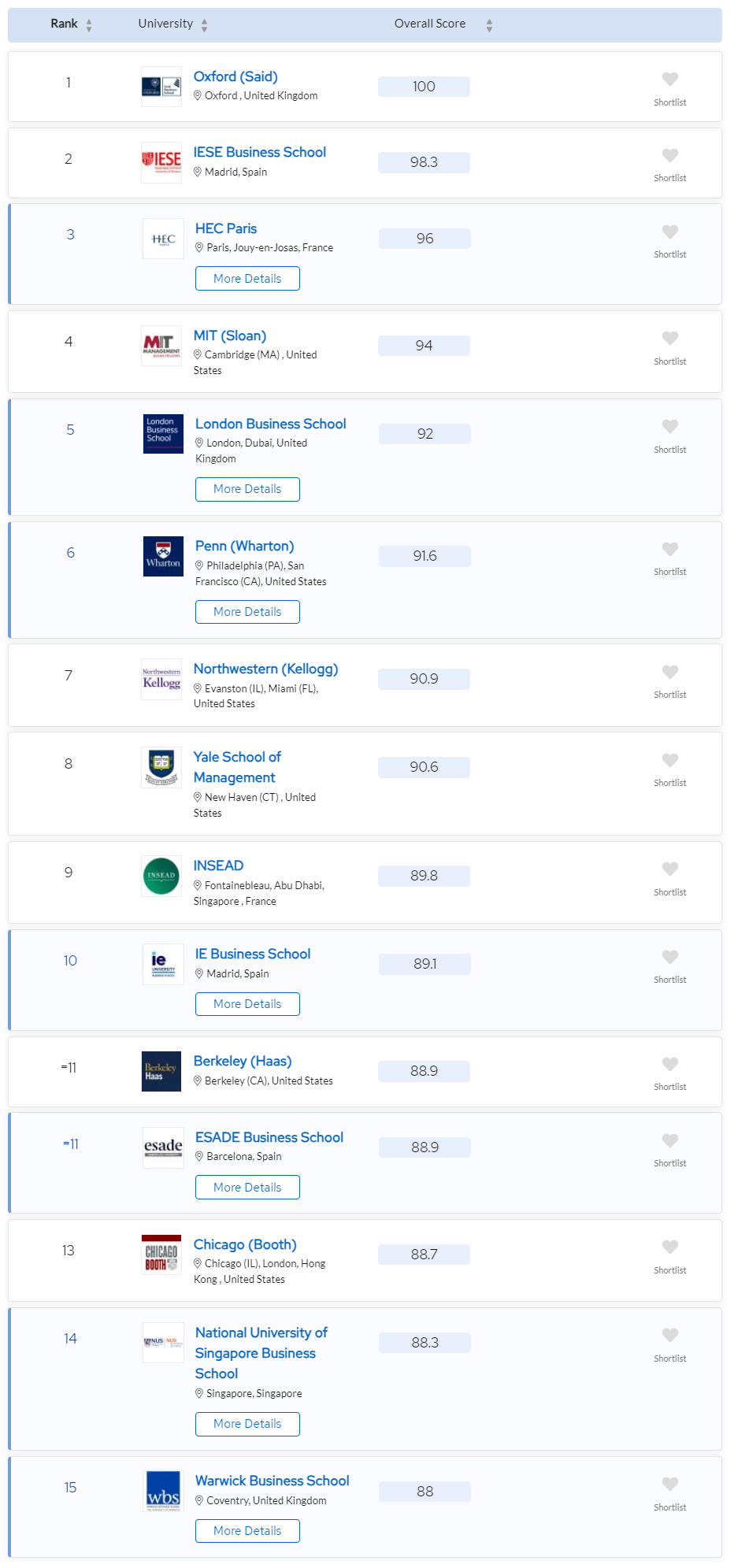The width and height of the screenshot is (734, 1568).
Task: Click the location 'Barcelona, Spain'
Action: [243, 1156]
